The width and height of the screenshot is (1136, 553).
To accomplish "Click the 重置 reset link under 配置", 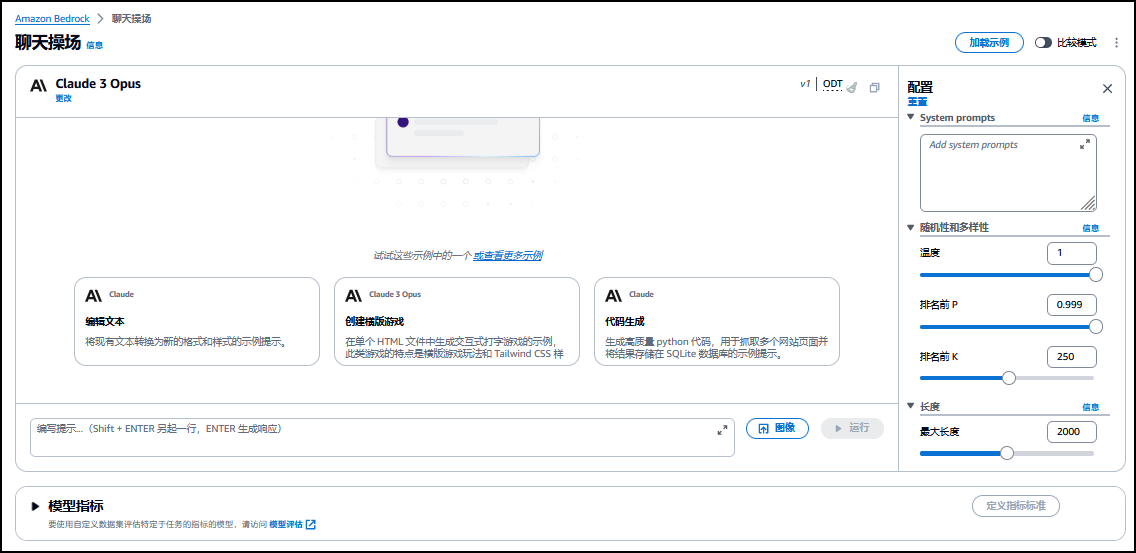I will pyautogui.click(x=917, y=102).
